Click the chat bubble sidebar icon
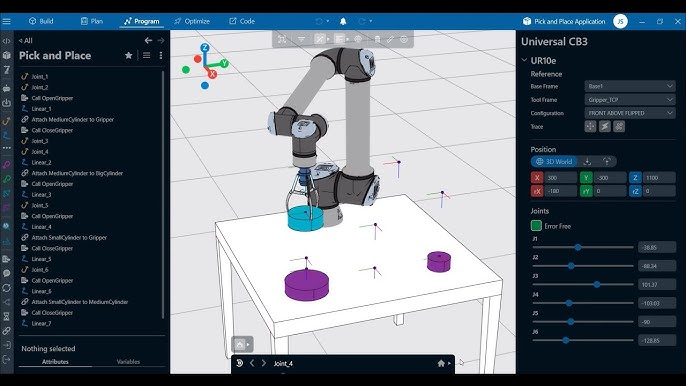 click(x=6, y=274)
